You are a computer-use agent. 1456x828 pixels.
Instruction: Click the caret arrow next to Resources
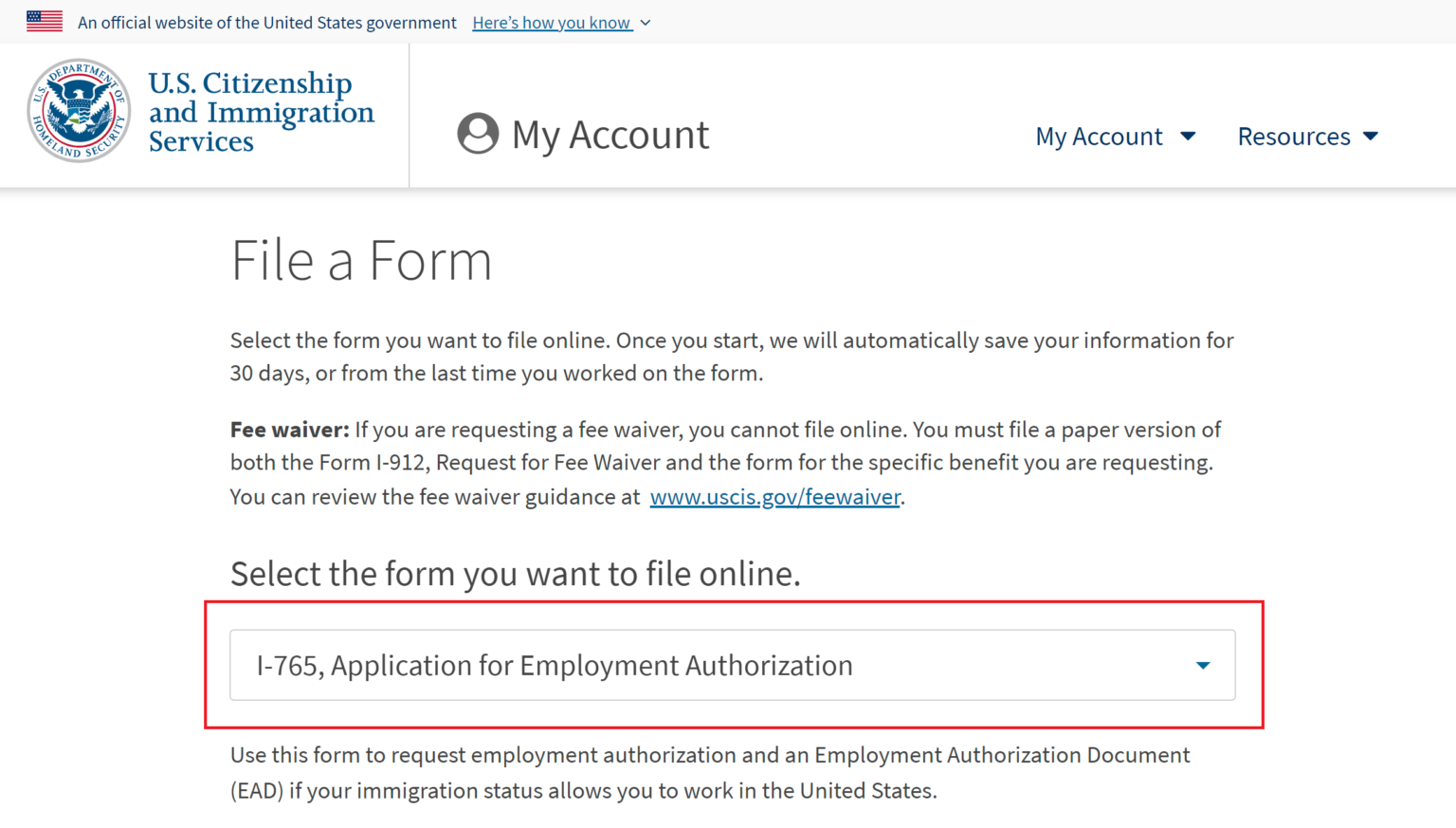click(1371, 137)
